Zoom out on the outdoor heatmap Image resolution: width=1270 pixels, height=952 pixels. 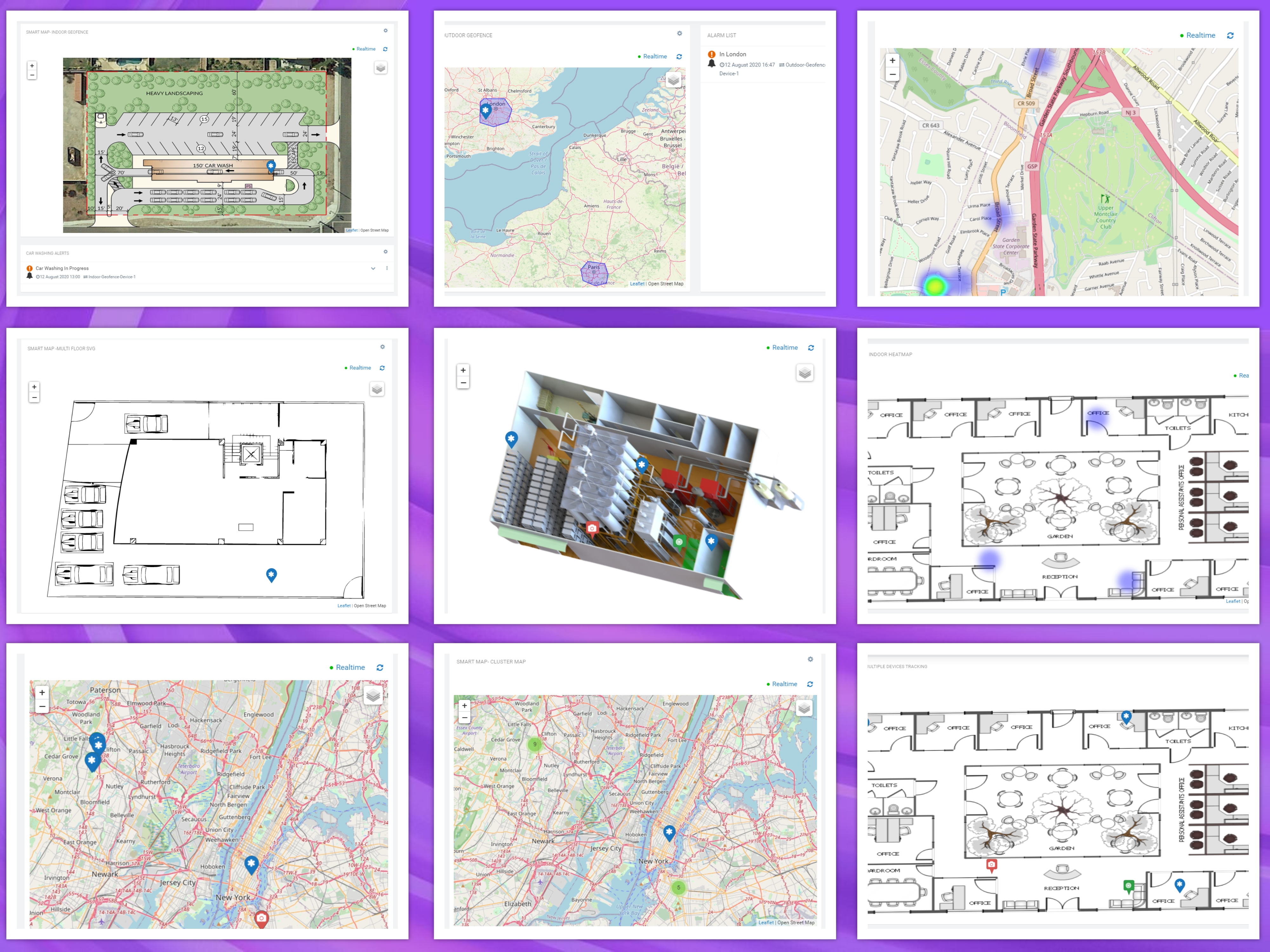(892, 75)
